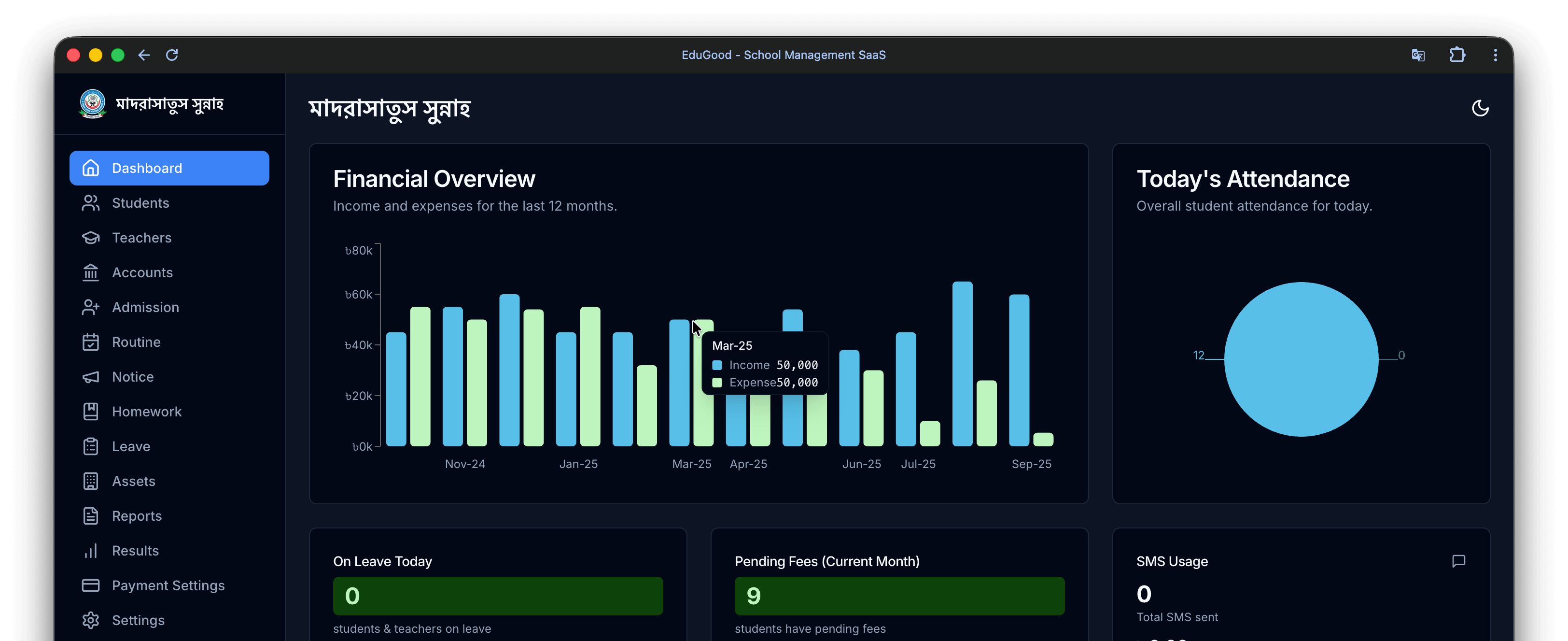Toggle dark mode with the moon icon

pos(1480,109)
